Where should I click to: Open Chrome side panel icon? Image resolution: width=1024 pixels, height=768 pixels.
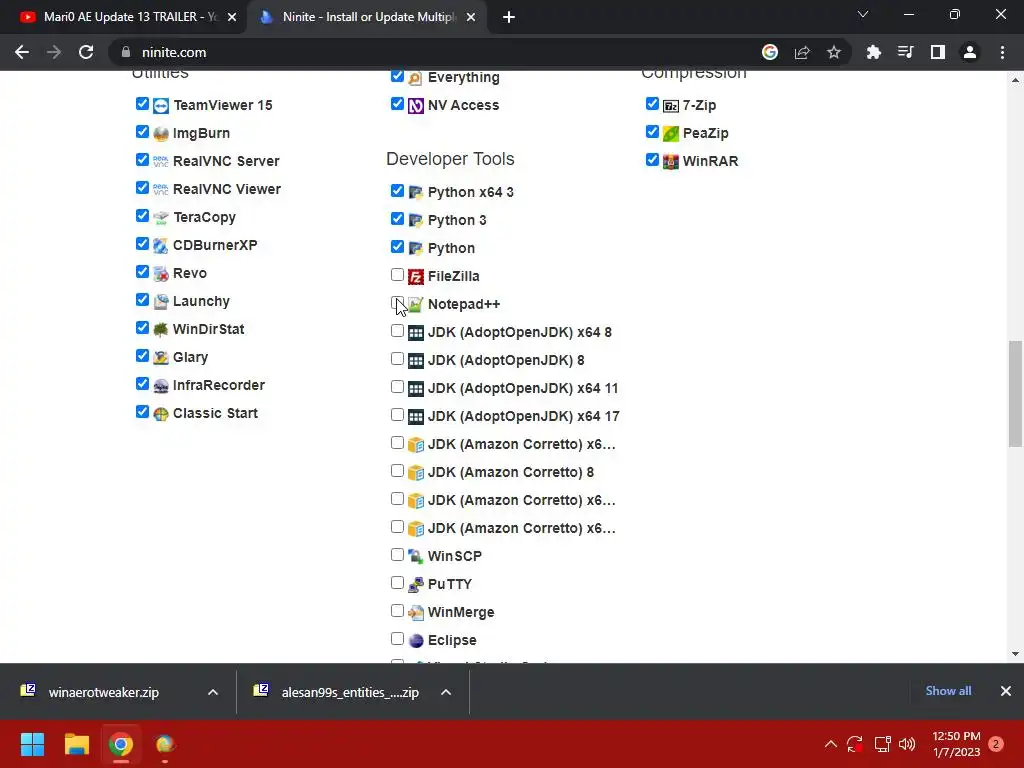coord(937,52)
